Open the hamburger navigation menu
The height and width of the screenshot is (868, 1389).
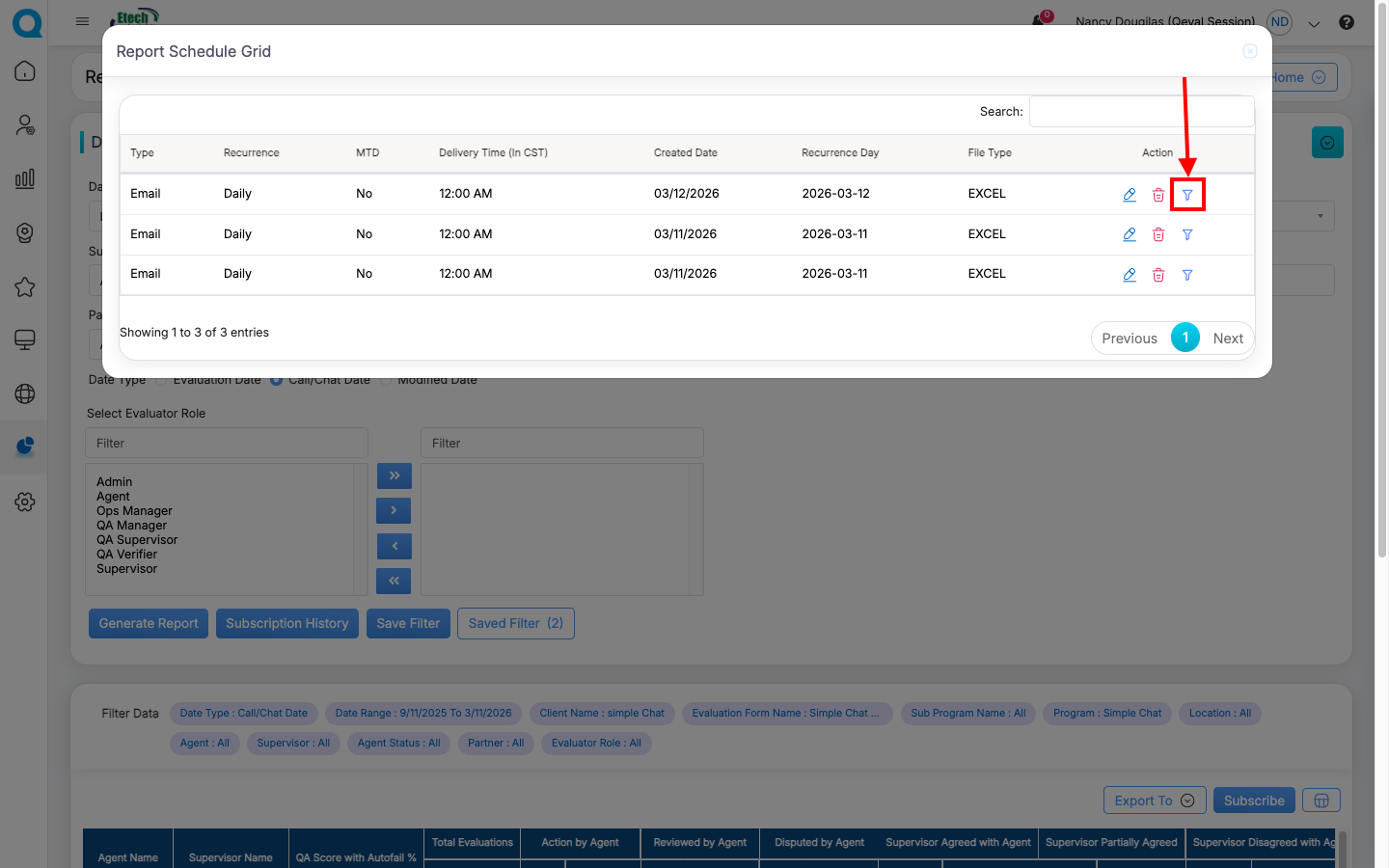point(82,21)
